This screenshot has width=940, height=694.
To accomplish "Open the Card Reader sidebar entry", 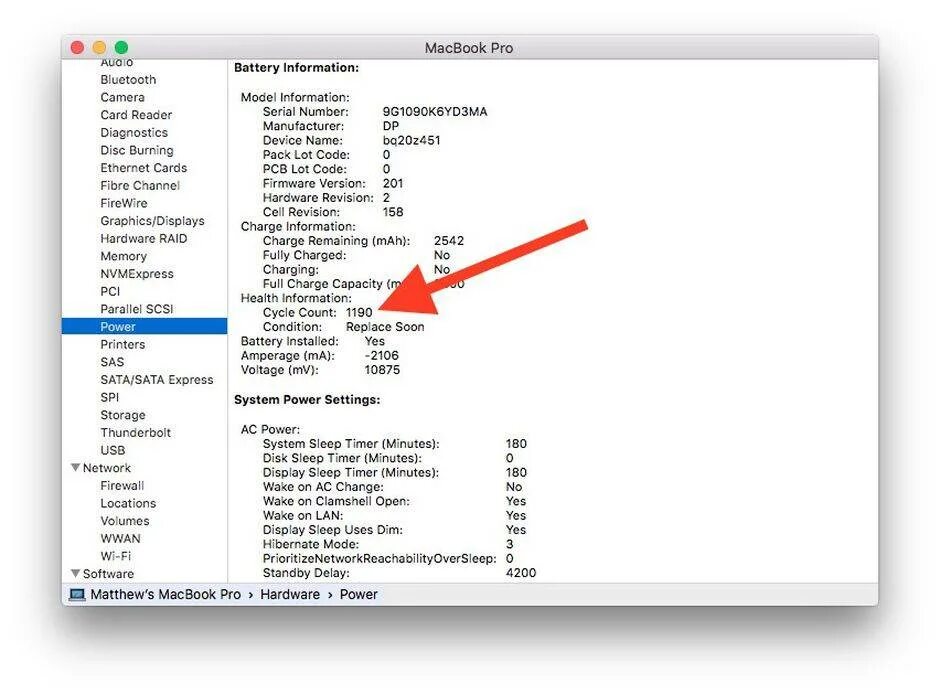I will tap(136, 115).
